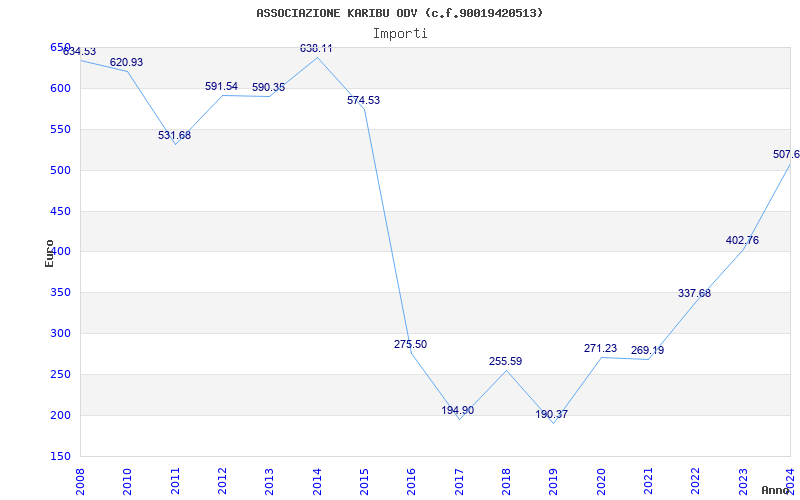800x500 pixels.
Task: Click the Importi subtitle
Action: pyautogui.click(x=400, y=34)
